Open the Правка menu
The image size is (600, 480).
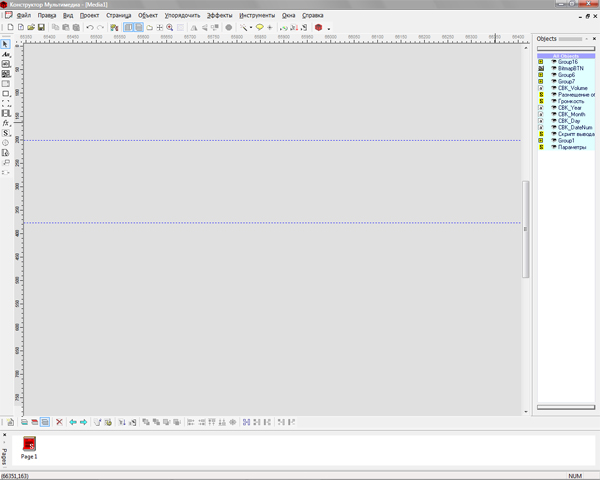[47, 15]
